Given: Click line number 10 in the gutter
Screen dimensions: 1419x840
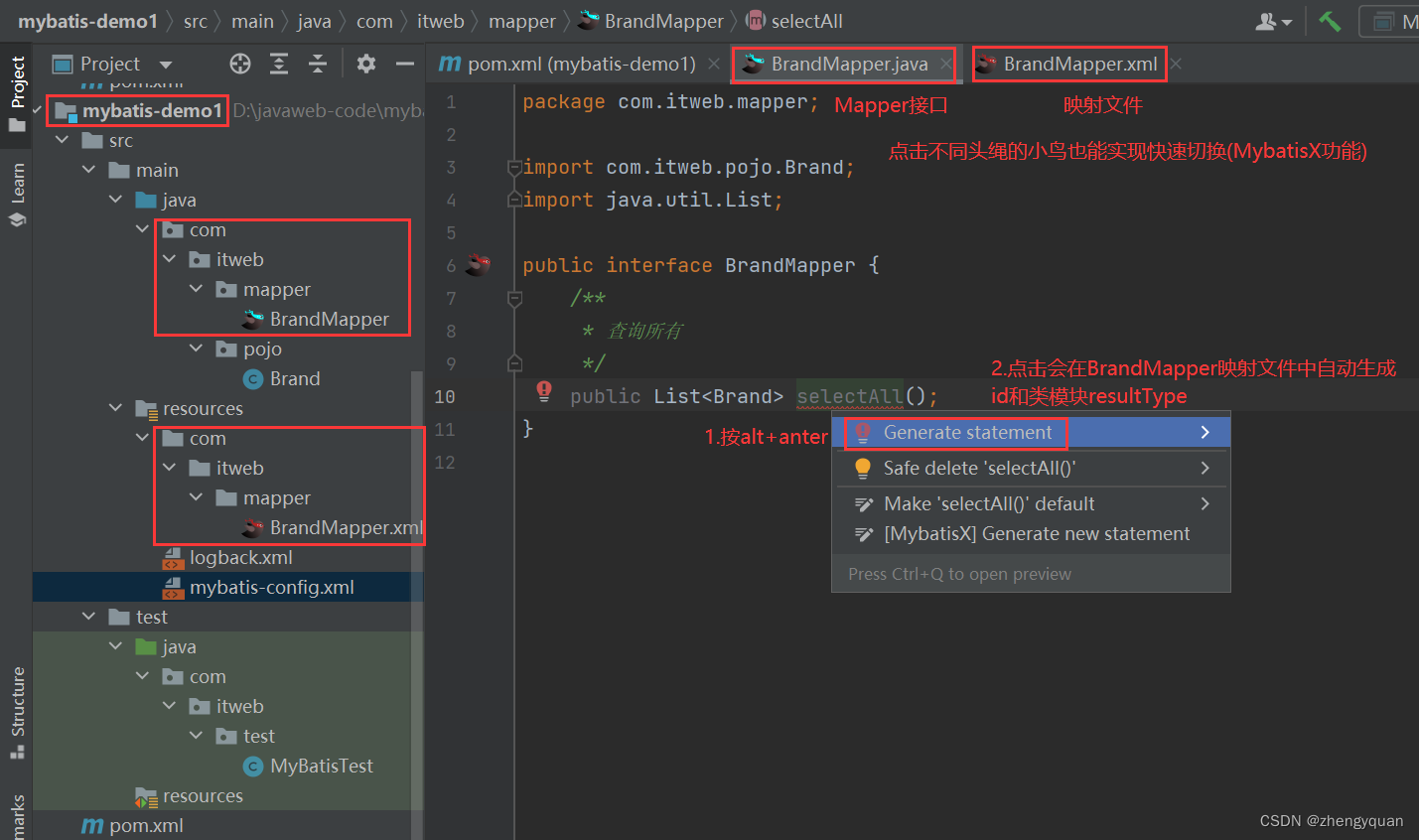Looking at the screenshot, I should click(x=445, y=396).
